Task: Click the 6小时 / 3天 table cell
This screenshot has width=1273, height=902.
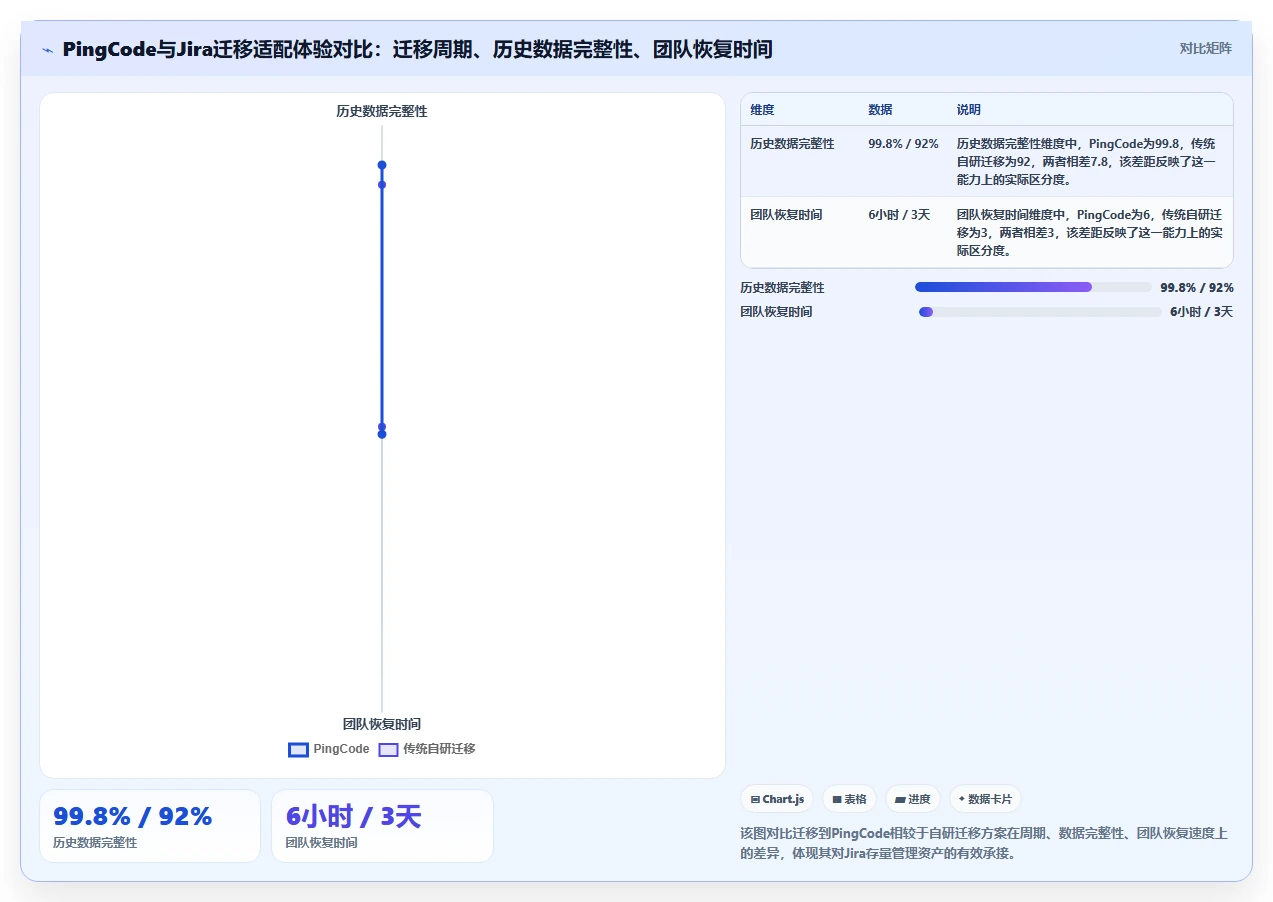Action: click(x=899, y=215)
